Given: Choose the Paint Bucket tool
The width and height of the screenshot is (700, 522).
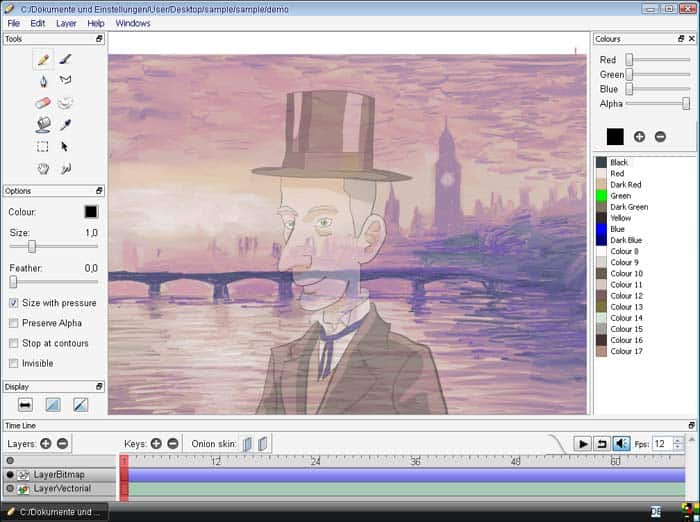Looking at the screenshot, I should pos(43,125).
